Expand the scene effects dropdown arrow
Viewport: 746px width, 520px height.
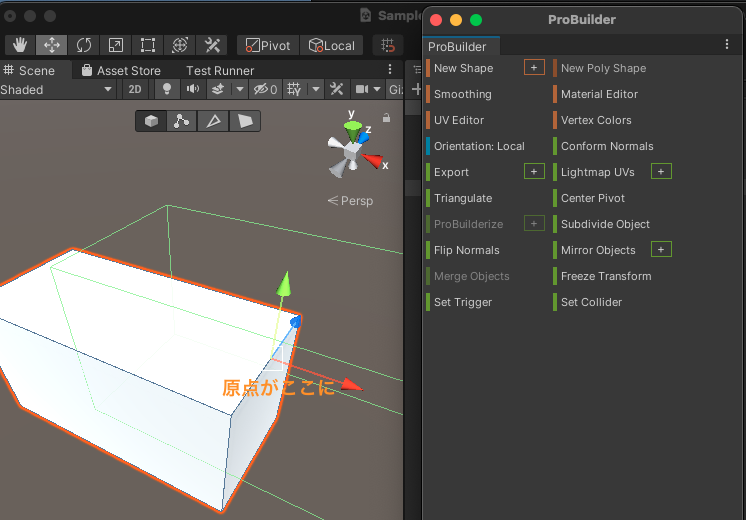coord(240,89)
